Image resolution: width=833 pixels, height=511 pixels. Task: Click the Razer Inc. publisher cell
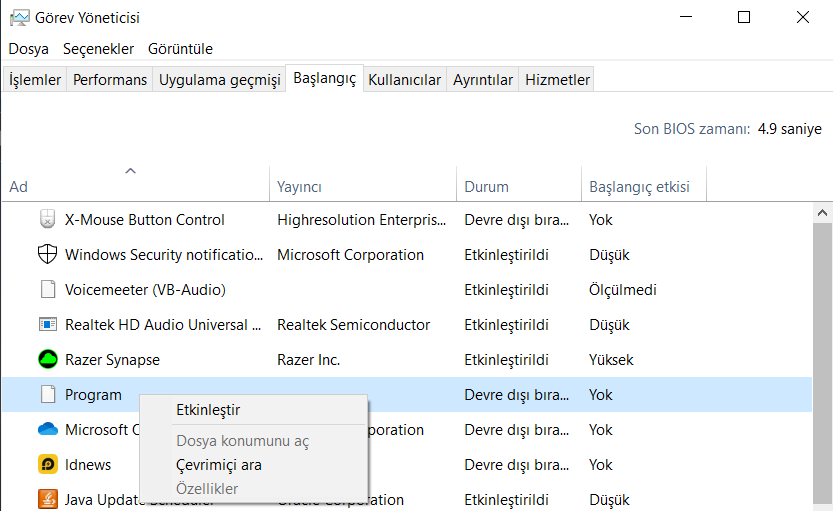(x=308, y=360)
